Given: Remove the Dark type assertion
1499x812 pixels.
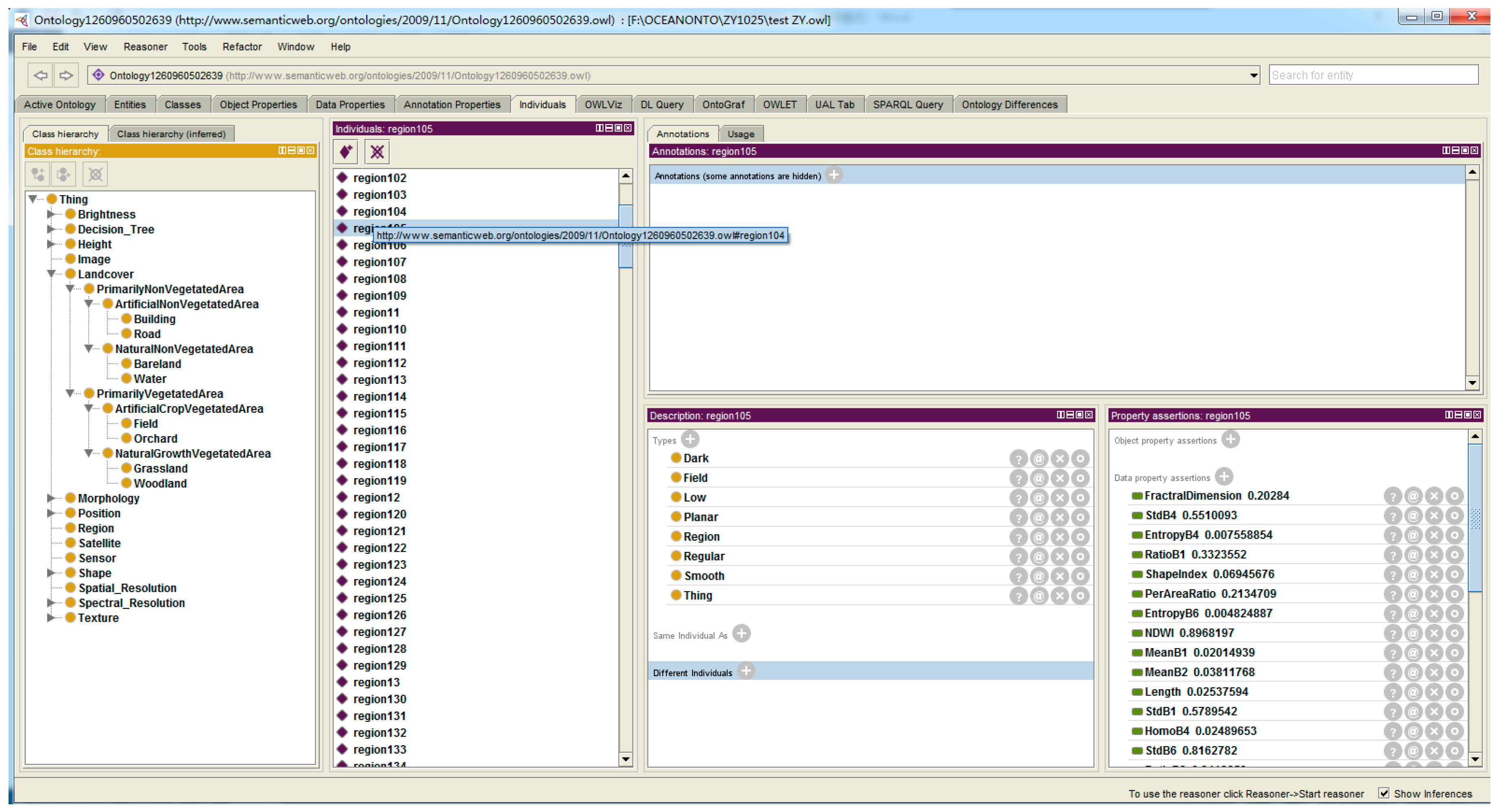Looking at the screenshot, I should [1059, 459].
